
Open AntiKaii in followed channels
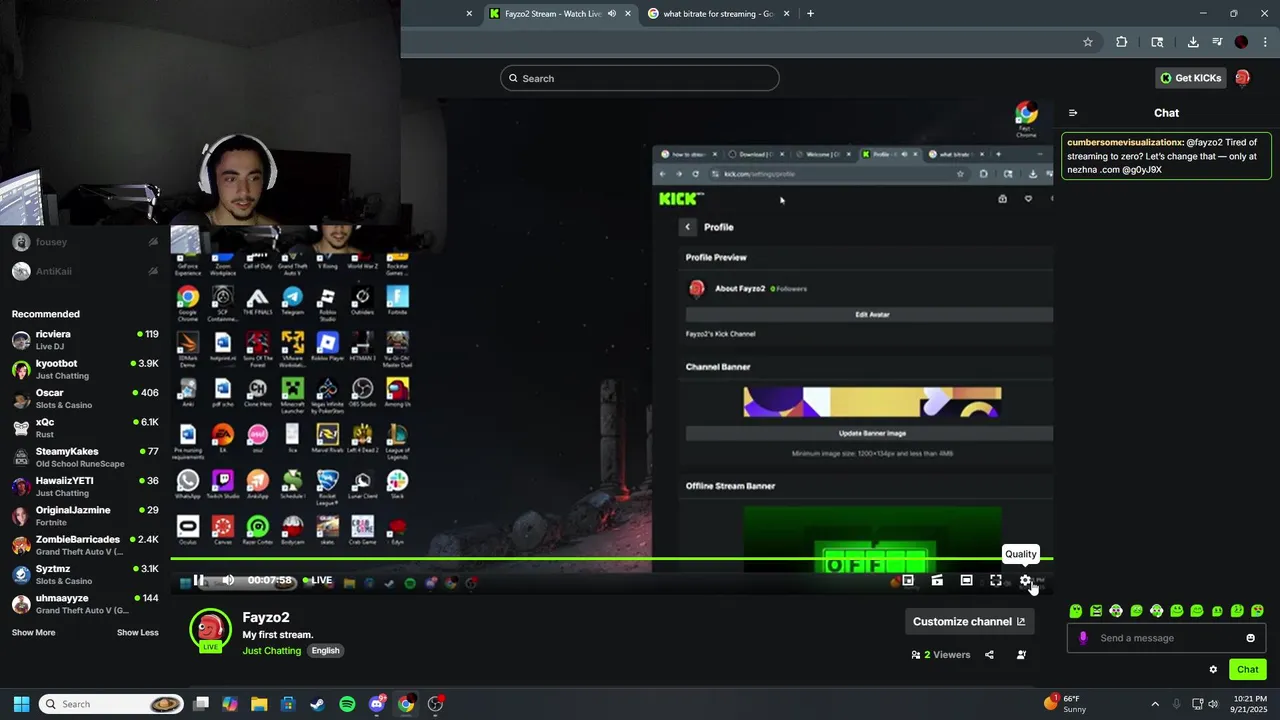click(85, 271)
